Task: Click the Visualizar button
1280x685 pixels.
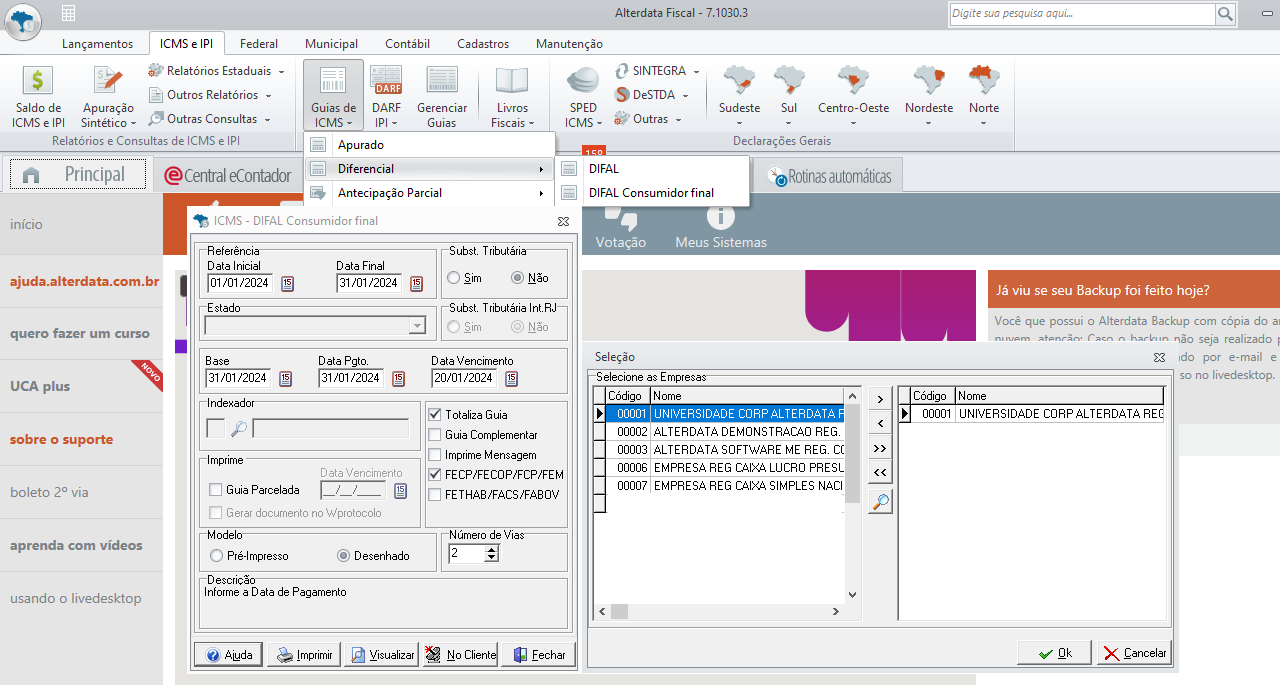Action: (381, 655)
